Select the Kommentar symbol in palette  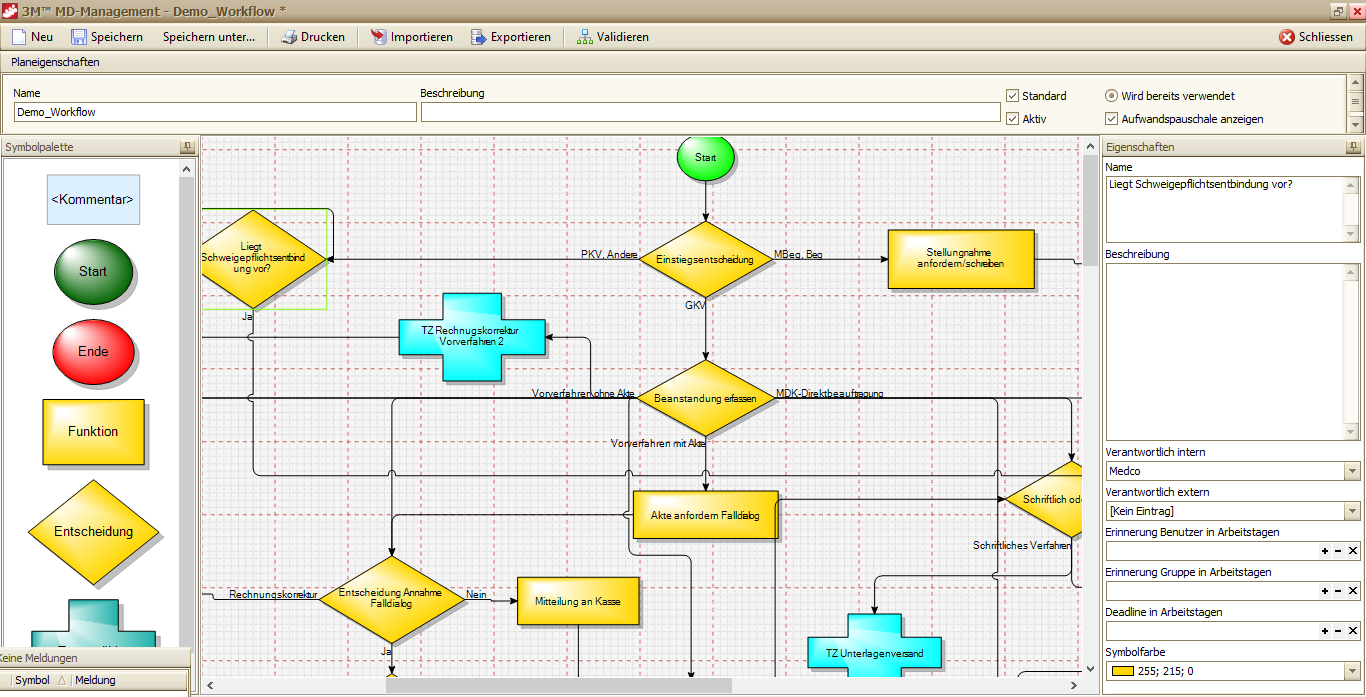pos(93,200)
